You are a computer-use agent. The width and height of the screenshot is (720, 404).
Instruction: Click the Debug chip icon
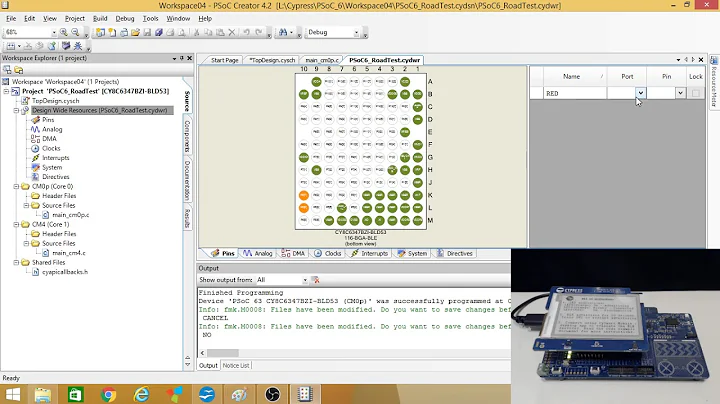[x=66, y=46]
